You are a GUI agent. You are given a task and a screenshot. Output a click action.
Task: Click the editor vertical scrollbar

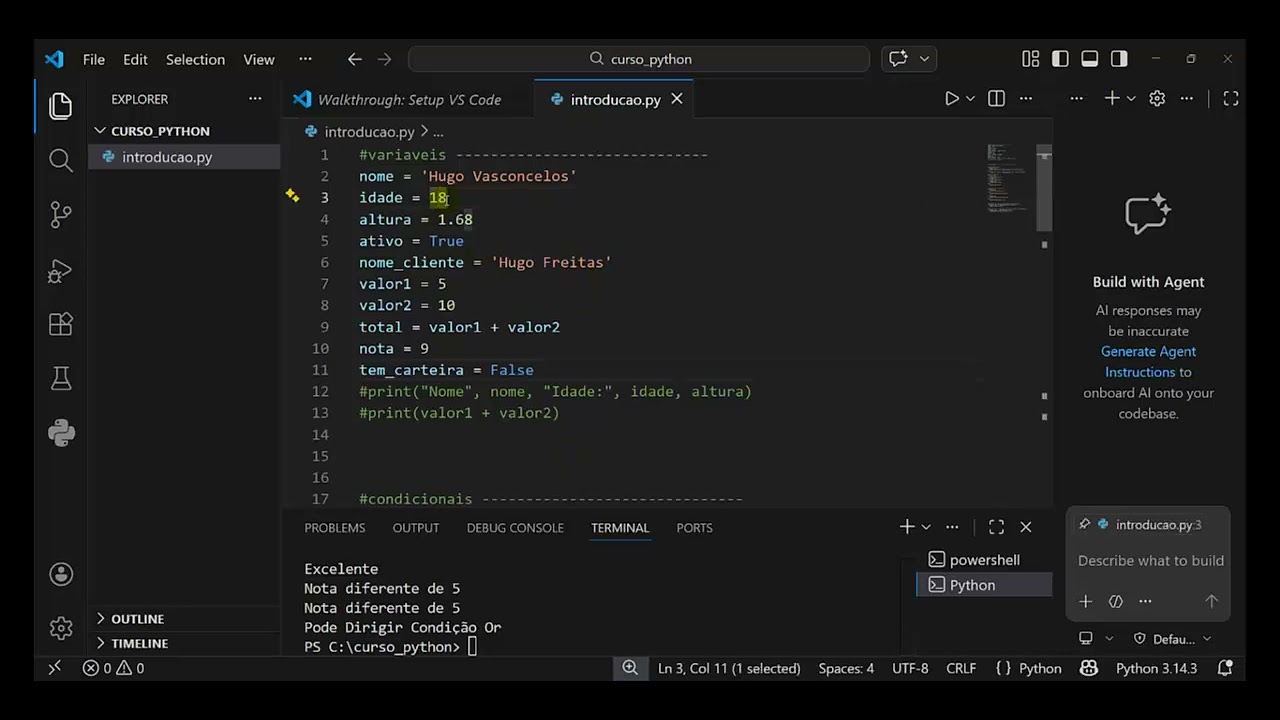point(1044,189)
